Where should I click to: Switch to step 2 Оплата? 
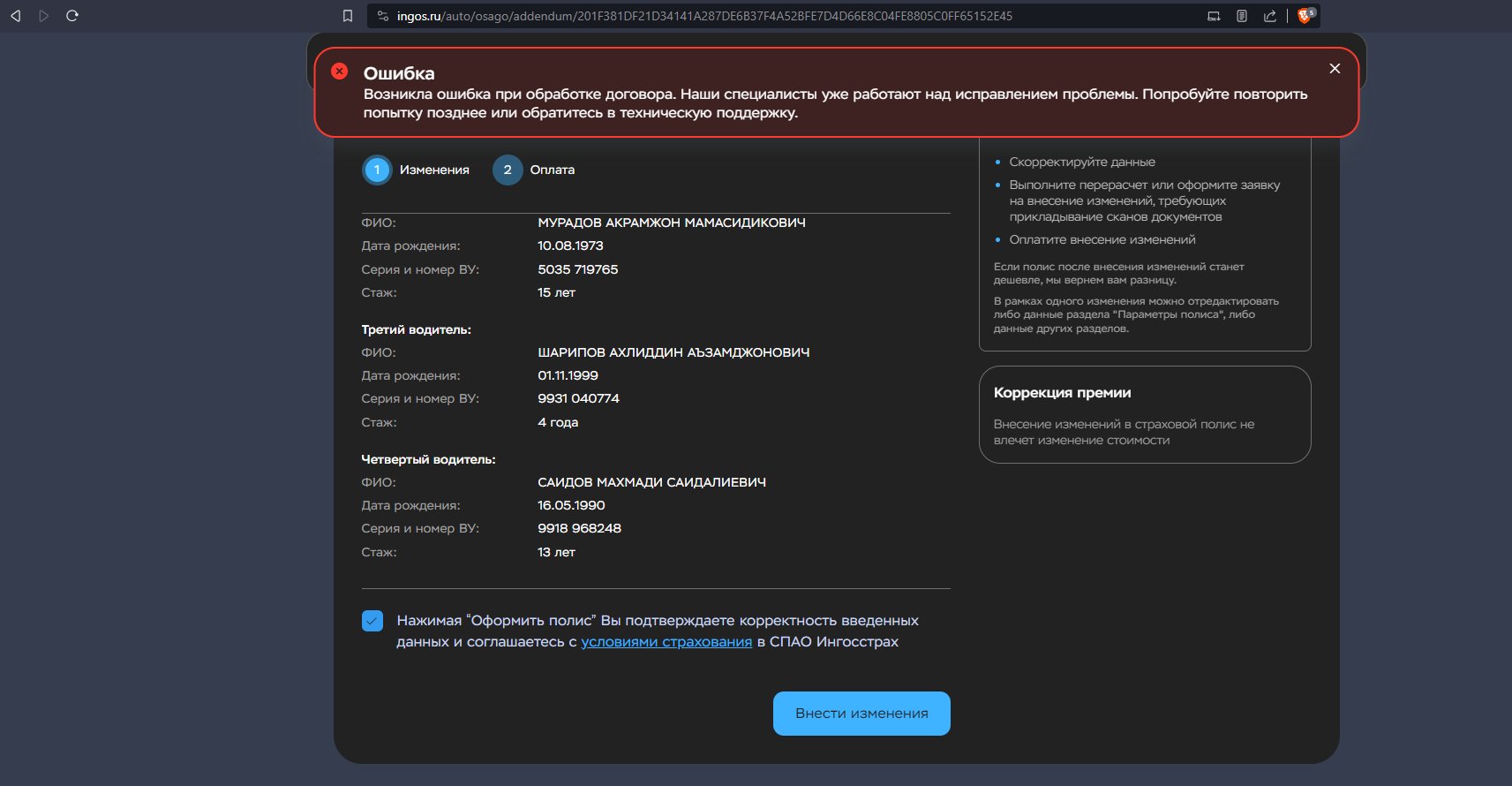coord(508,170)
